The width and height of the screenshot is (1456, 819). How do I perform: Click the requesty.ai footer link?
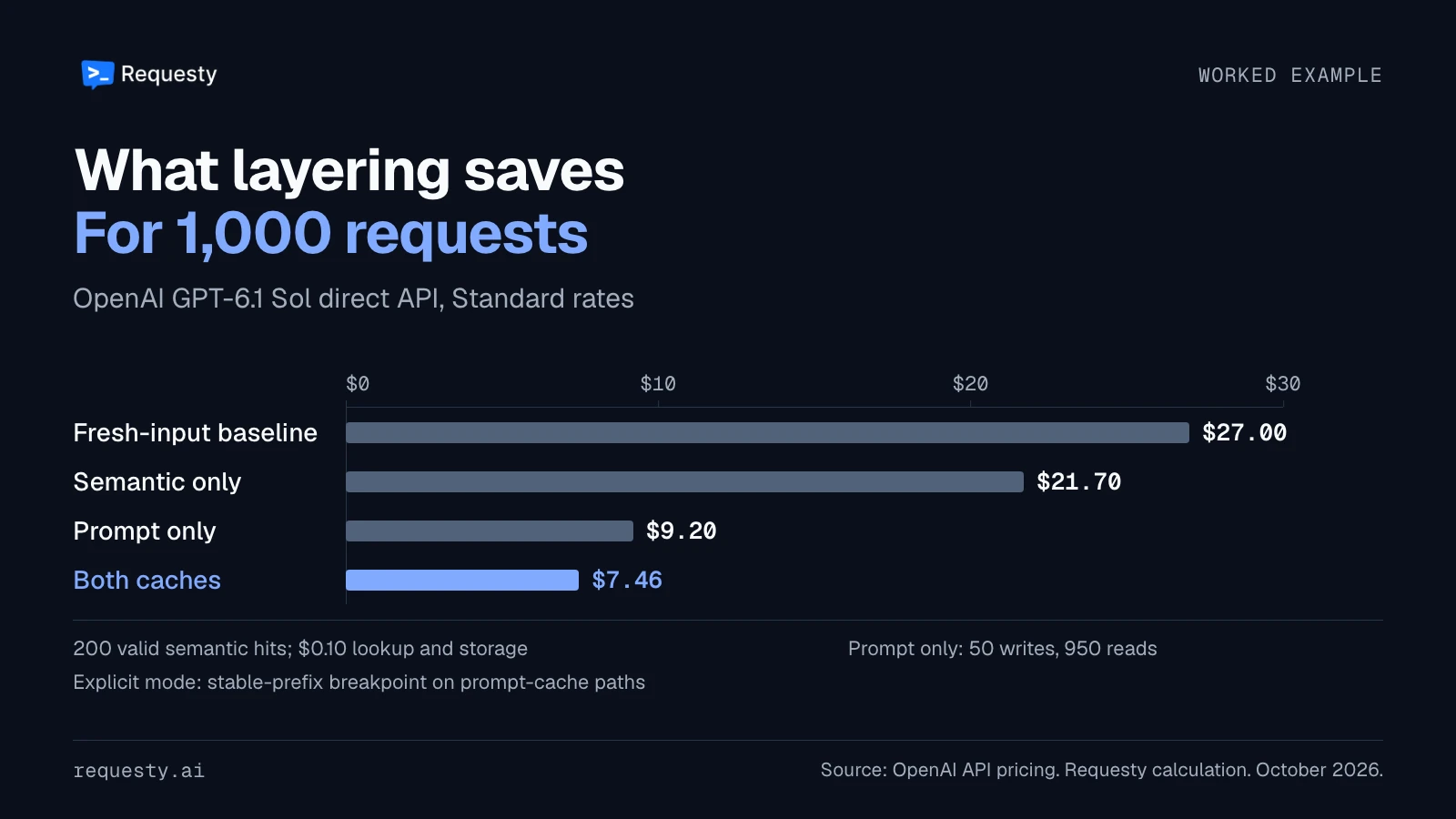click(138, 771)
